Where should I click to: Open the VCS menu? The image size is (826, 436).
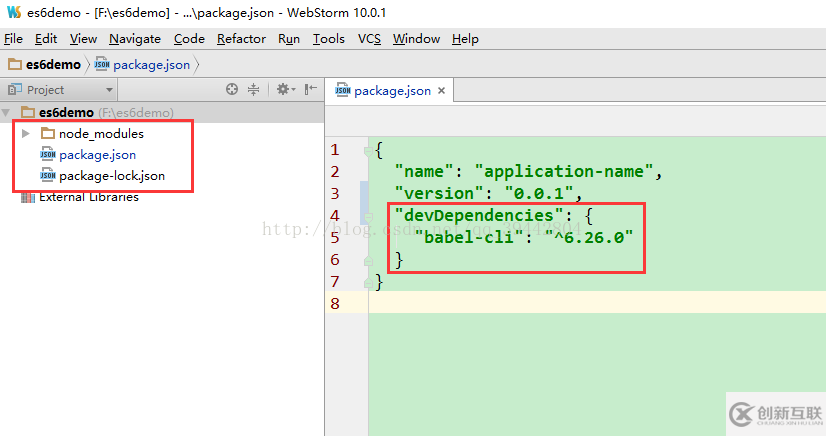(369, 39)
